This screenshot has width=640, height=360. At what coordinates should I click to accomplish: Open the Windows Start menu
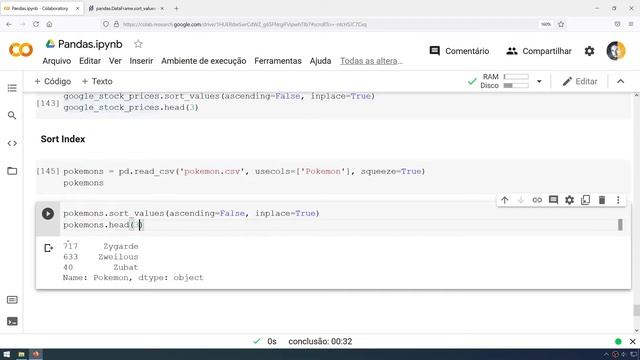coord(7,354)
